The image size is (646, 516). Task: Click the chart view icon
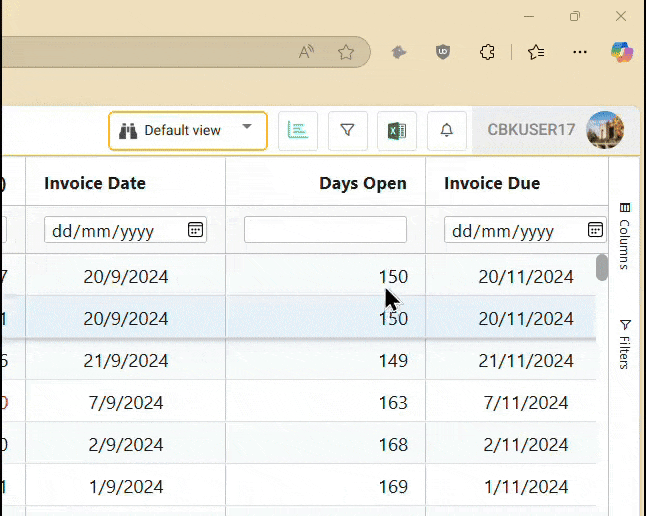click(x=298, y=131)
